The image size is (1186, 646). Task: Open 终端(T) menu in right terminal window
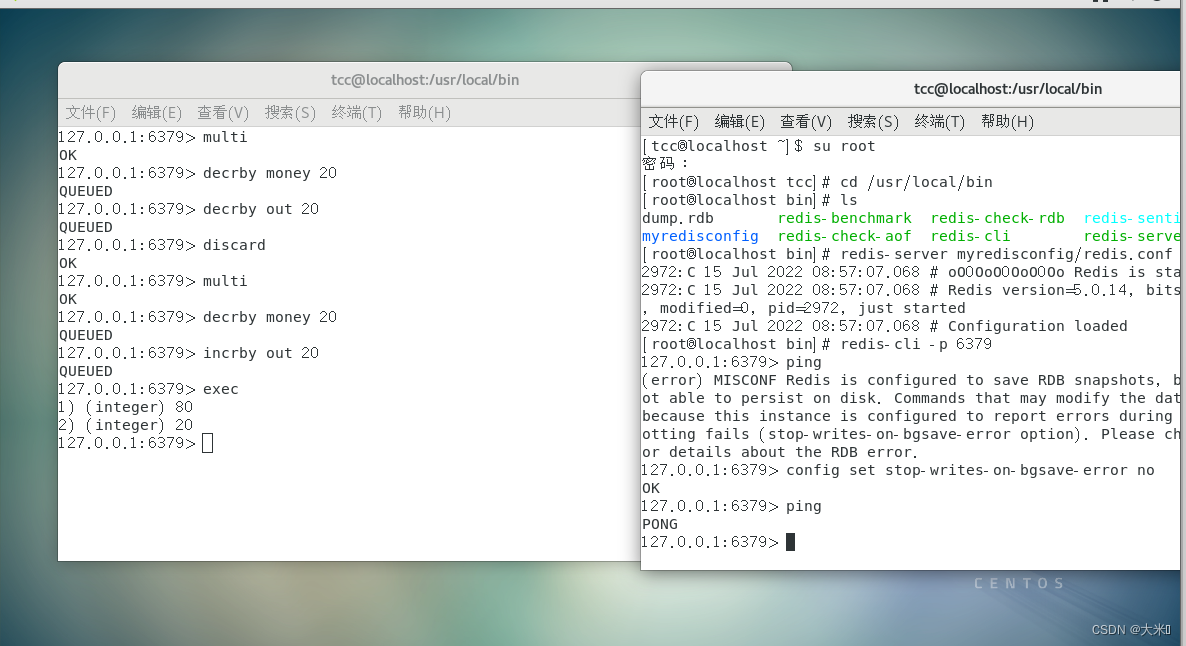[x=939, y=122]
